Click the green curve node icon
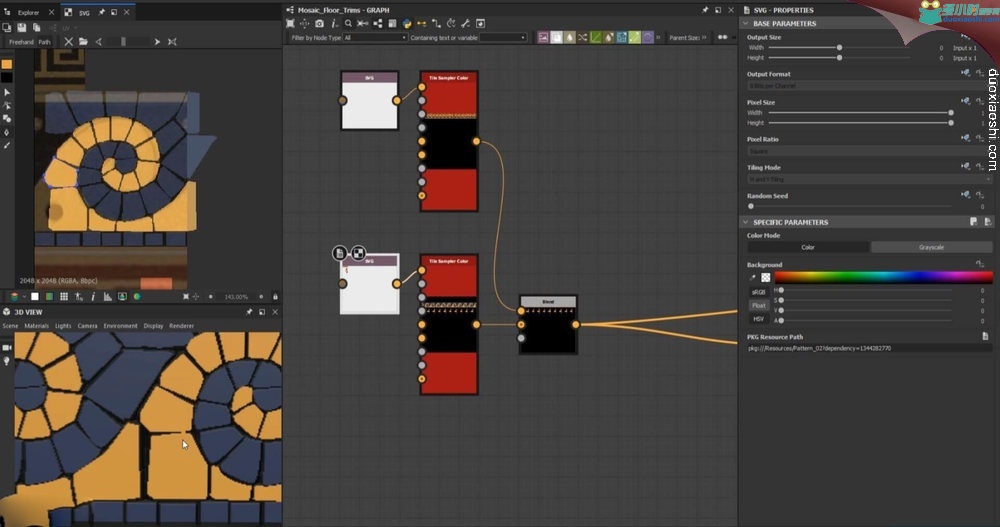Image resolution: width=1000 pixels, height=527 pixels. 596,38
